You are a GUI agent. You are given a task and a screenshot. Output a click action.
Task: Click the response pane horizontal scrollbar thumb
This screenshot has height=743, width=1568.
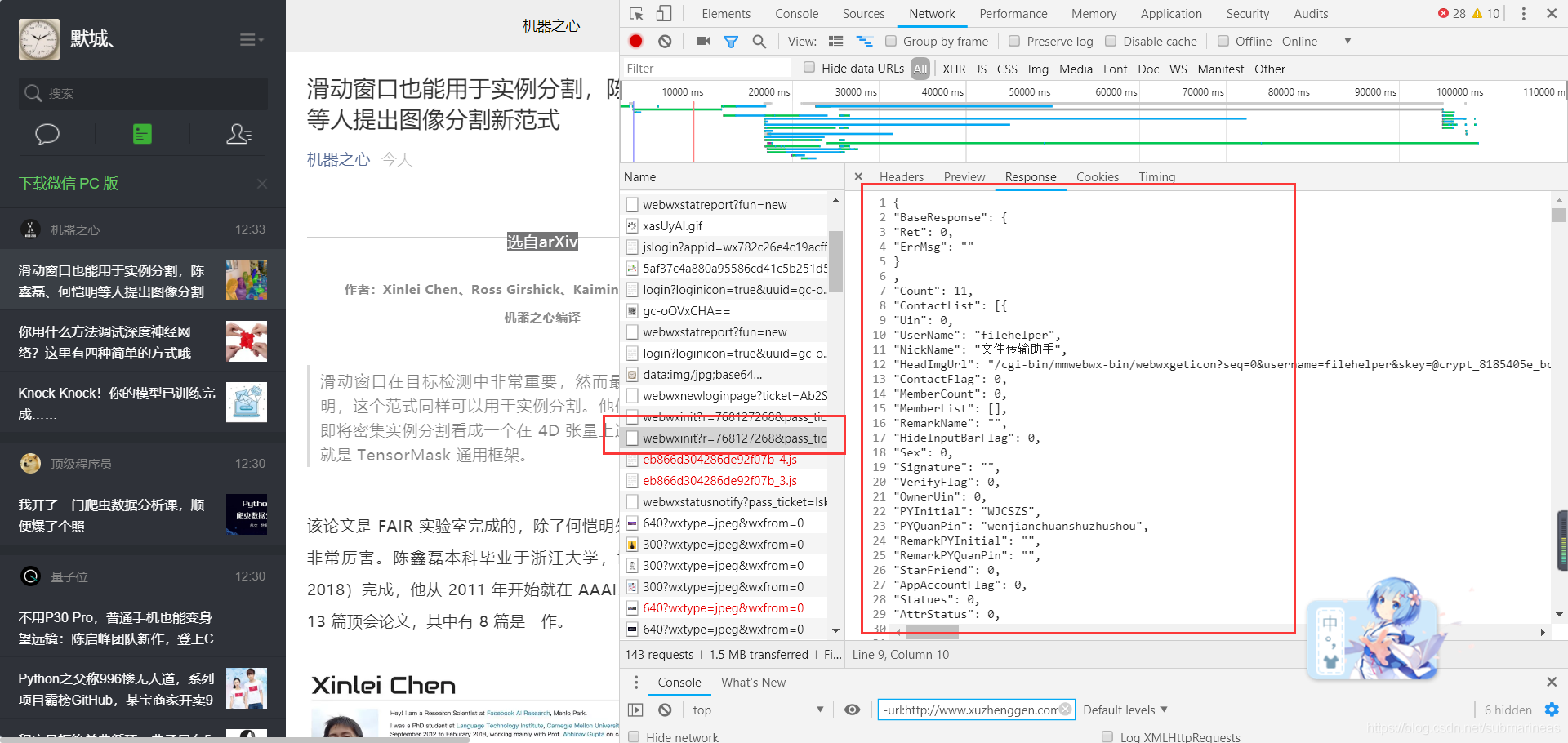[x=932, y=632]
